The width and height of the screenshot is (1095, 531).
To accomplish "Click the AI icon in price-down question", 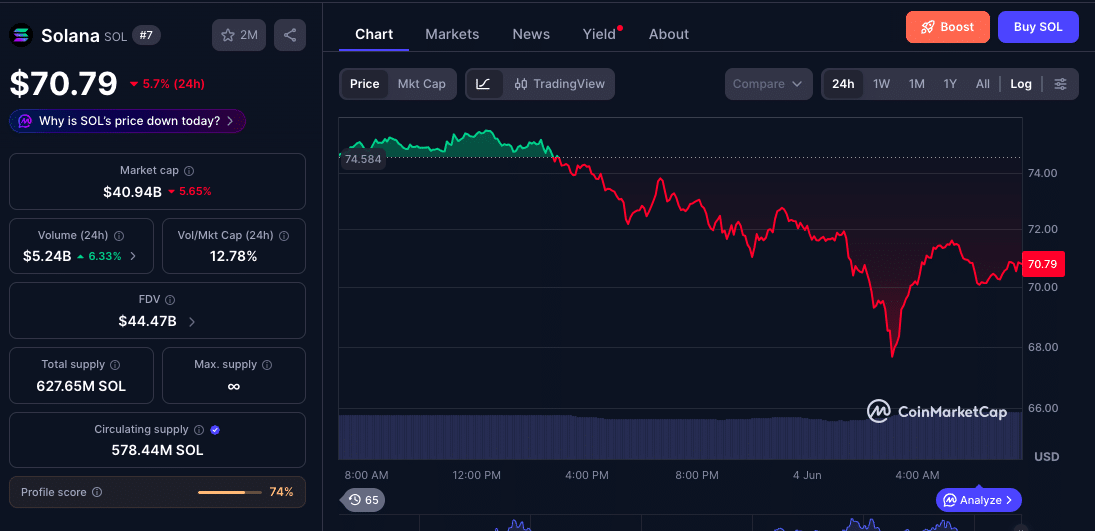I will click(x=25, y=121).
